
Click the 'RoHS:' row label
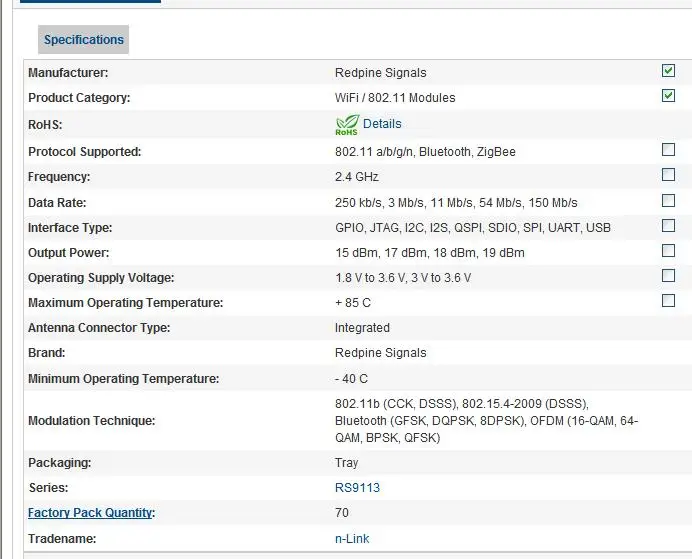[45, 125]
